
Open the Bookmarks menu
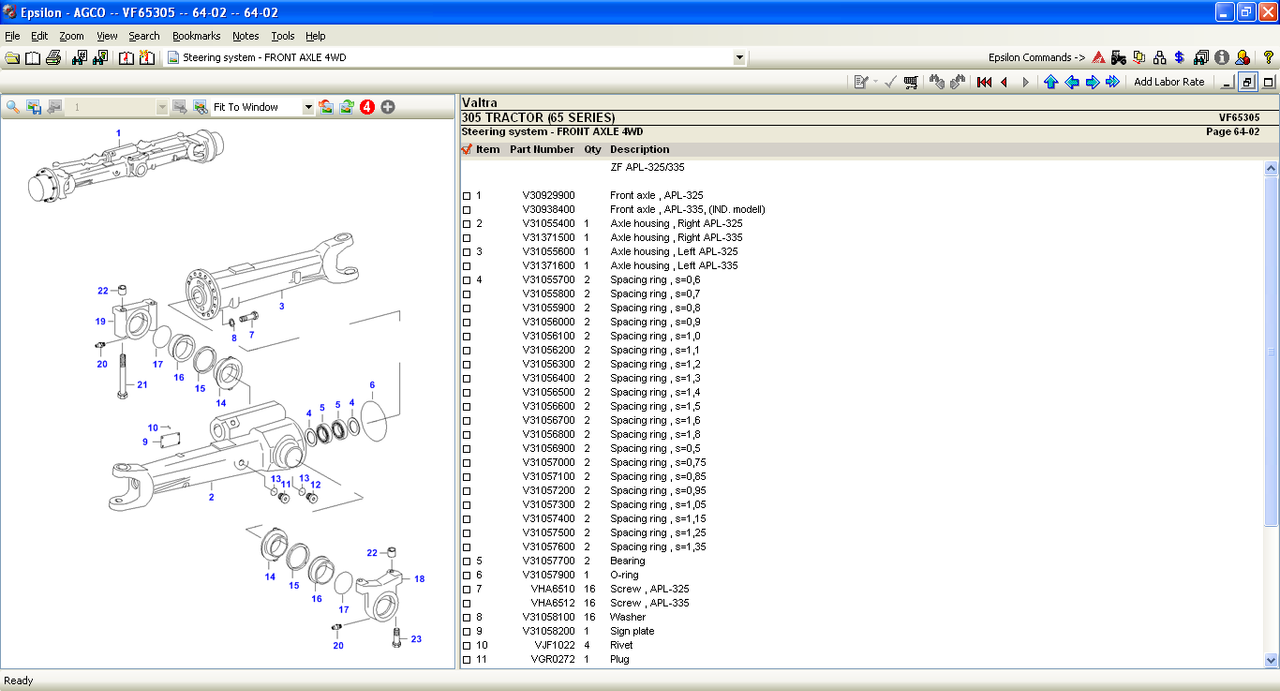coord(196,36)
